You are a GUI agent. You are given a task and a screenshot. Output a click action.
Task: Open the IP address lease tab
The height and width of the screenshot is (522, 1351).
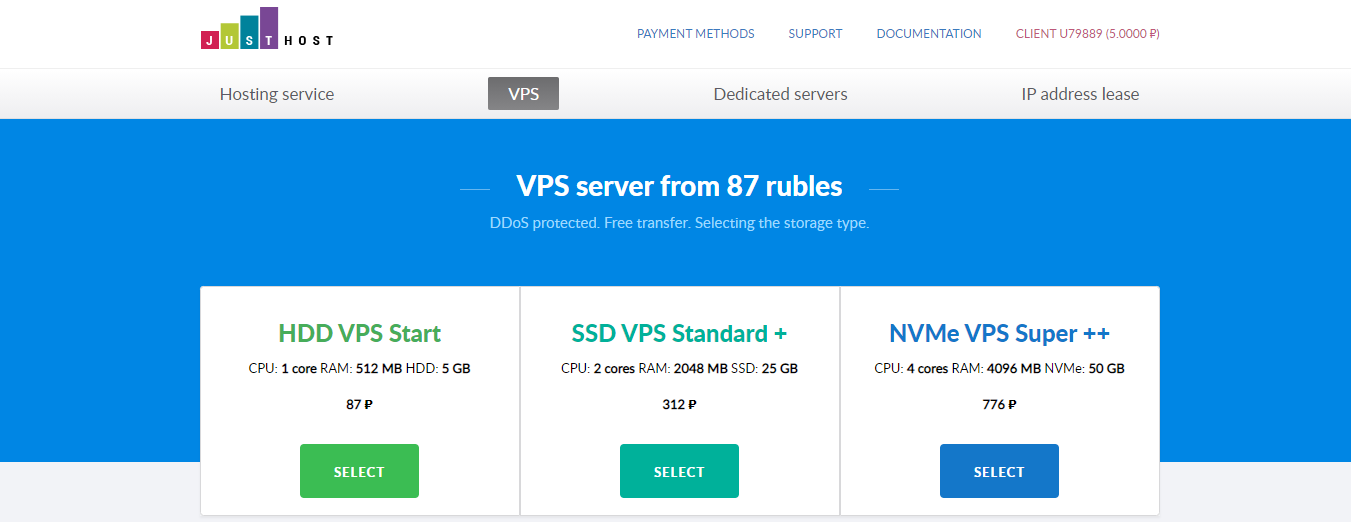tap(1080, 94)
